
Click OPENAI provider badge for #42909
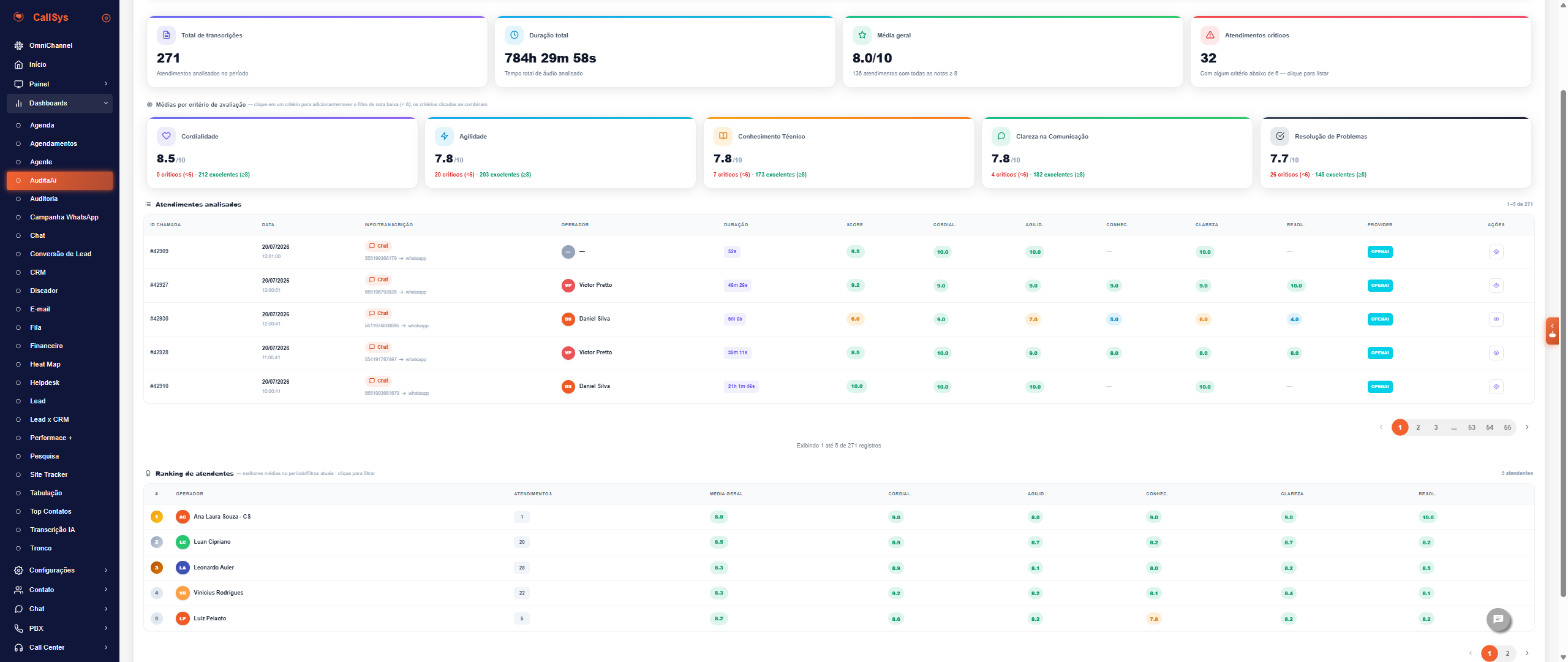[x=1380, y=251]
